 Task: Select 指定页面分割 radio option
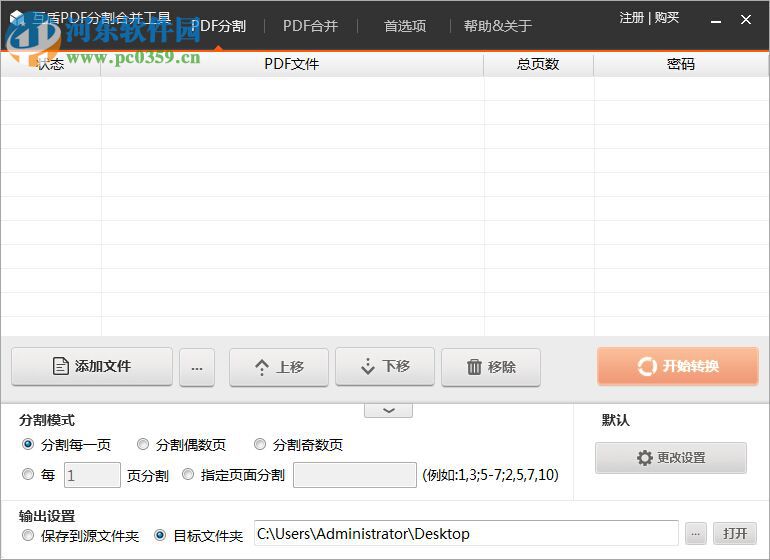click(188, 475)
